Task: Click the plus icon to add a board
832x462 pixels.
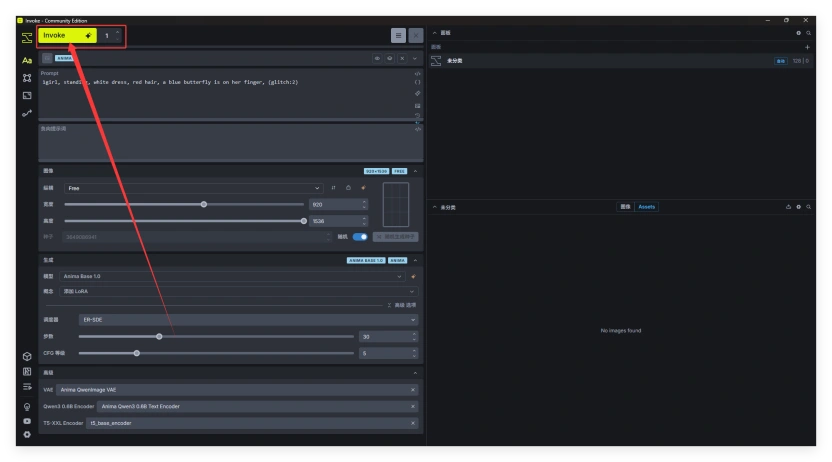Action: tap(807, 47)
